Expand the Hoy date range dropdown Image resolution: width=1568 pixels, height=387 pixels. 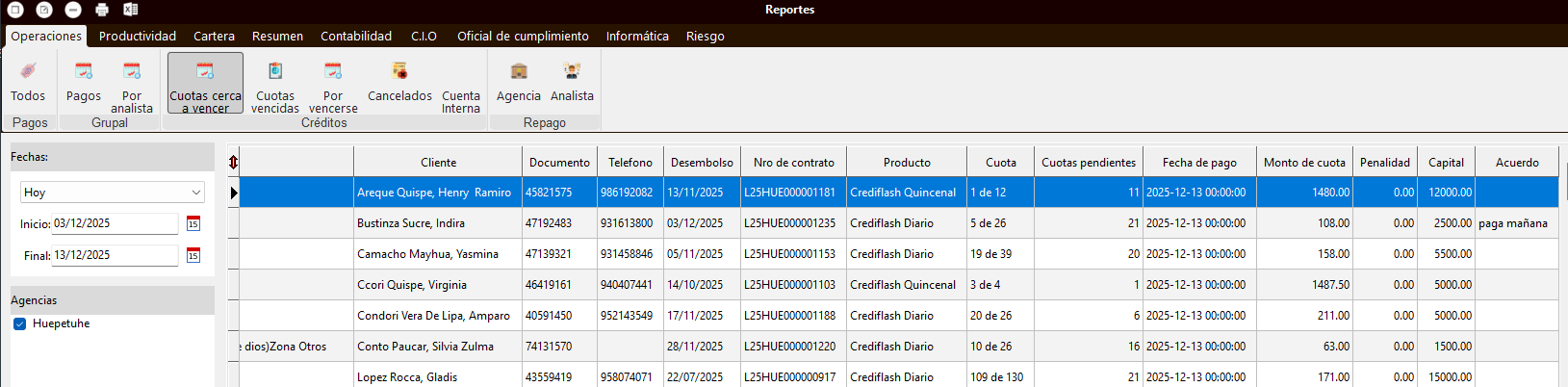[x=196, y=193]
